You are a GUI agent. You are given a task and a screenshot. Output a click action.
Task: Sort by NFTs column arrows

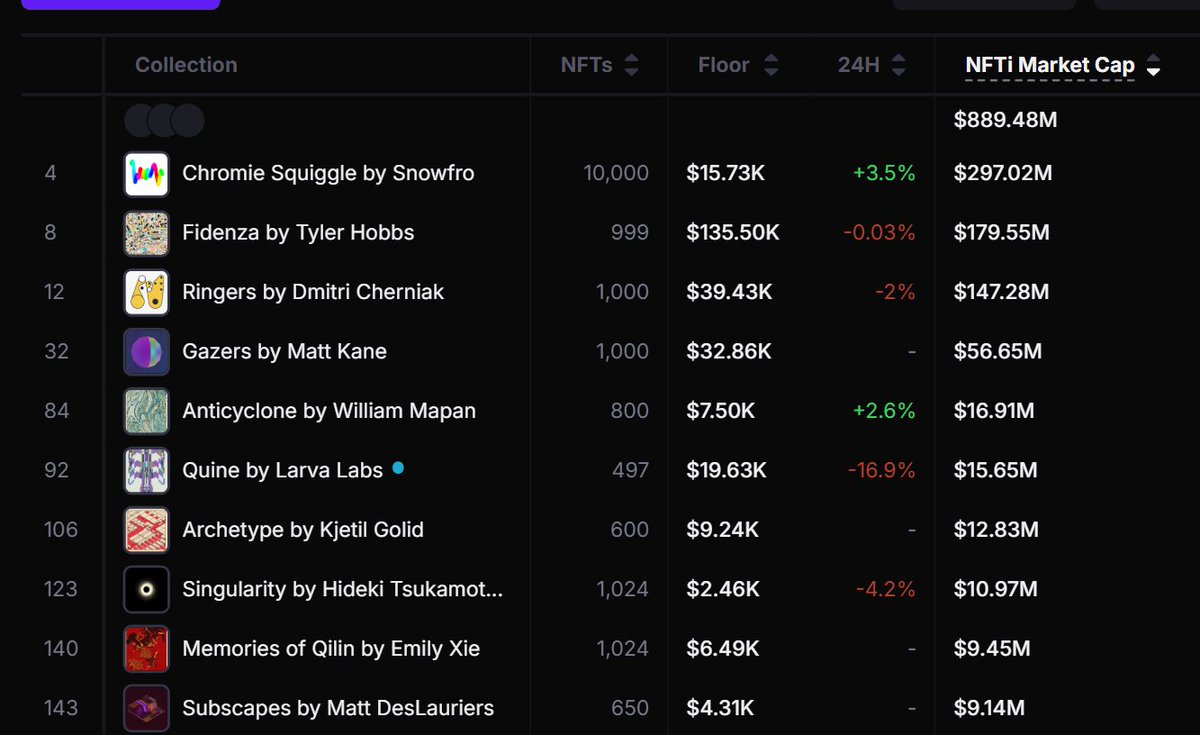tap(631, 65)
